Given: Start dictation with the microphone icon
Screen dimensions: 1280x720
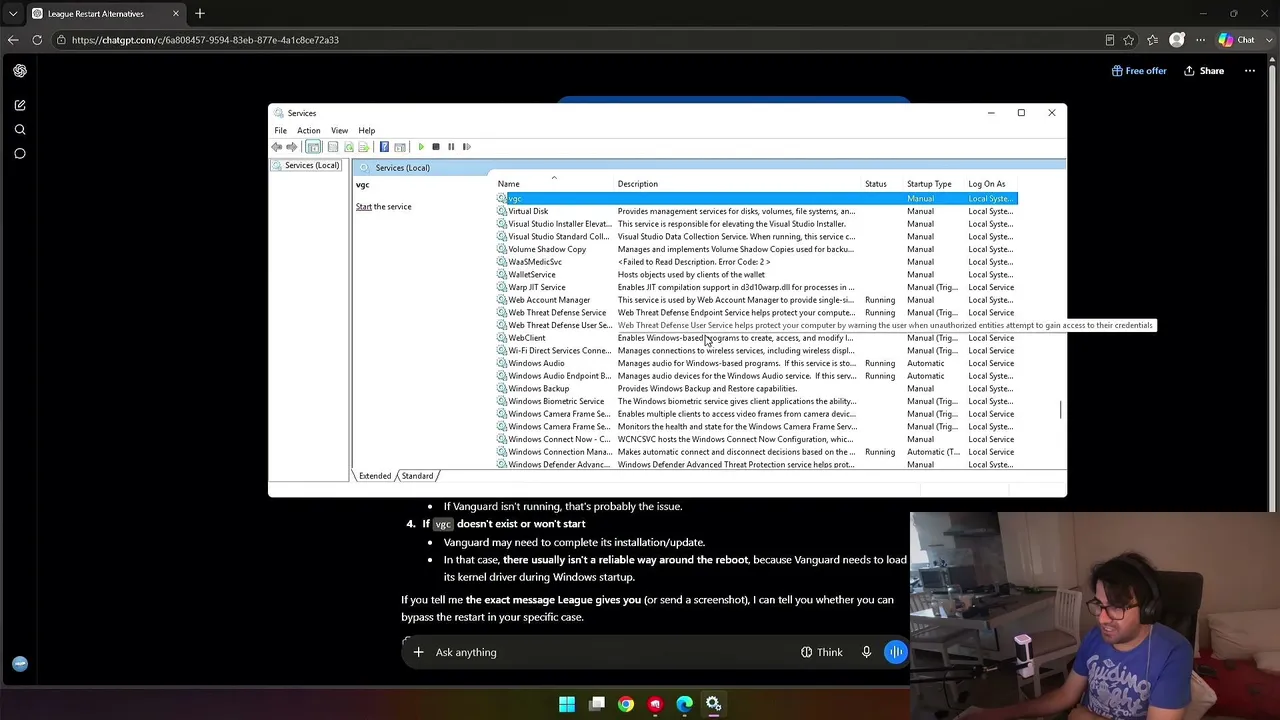Looking at the screenshot, I should (866, 652).
